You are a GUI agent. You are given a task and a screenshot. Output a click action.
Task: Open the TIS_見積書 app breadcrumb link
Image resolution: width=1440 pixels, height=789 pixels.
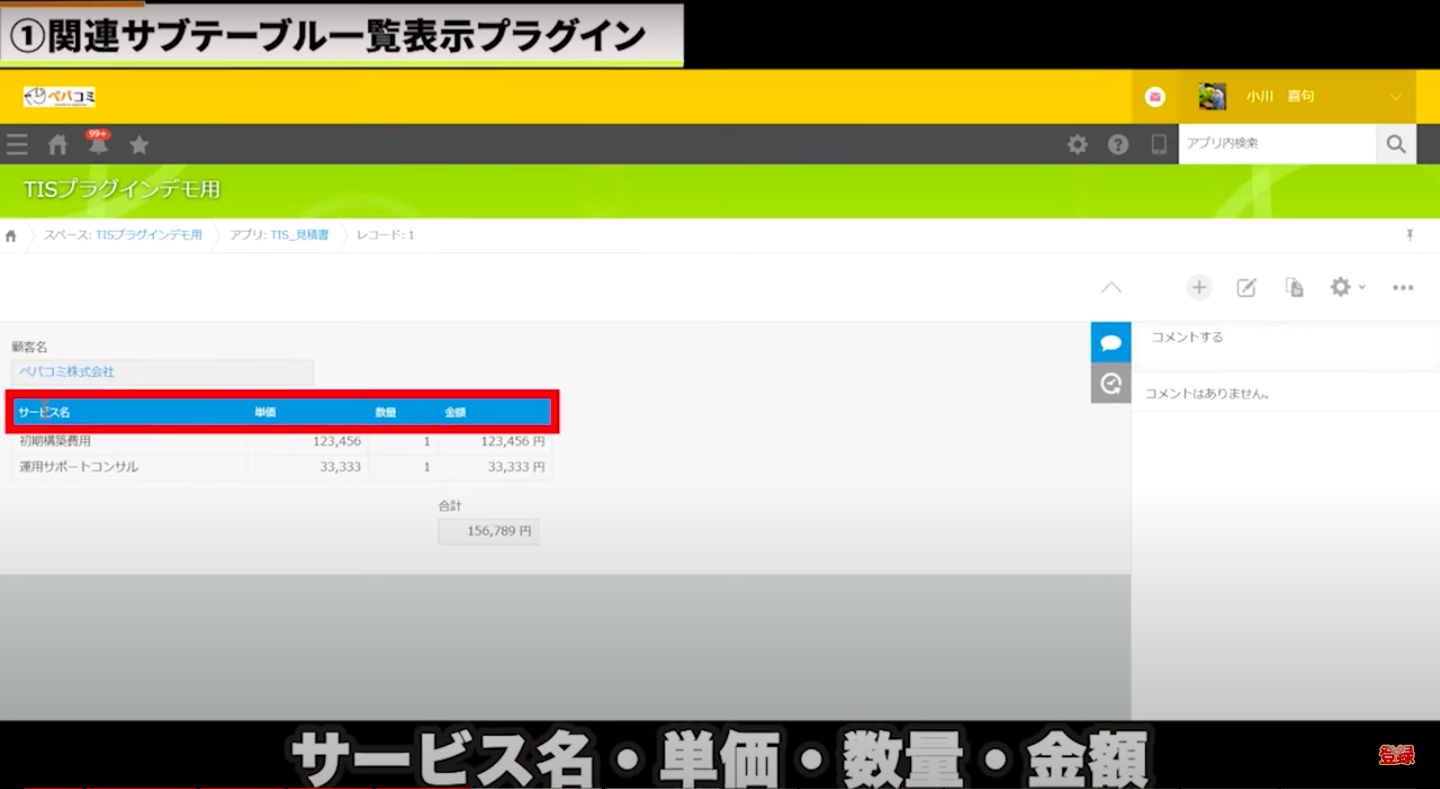299,235
